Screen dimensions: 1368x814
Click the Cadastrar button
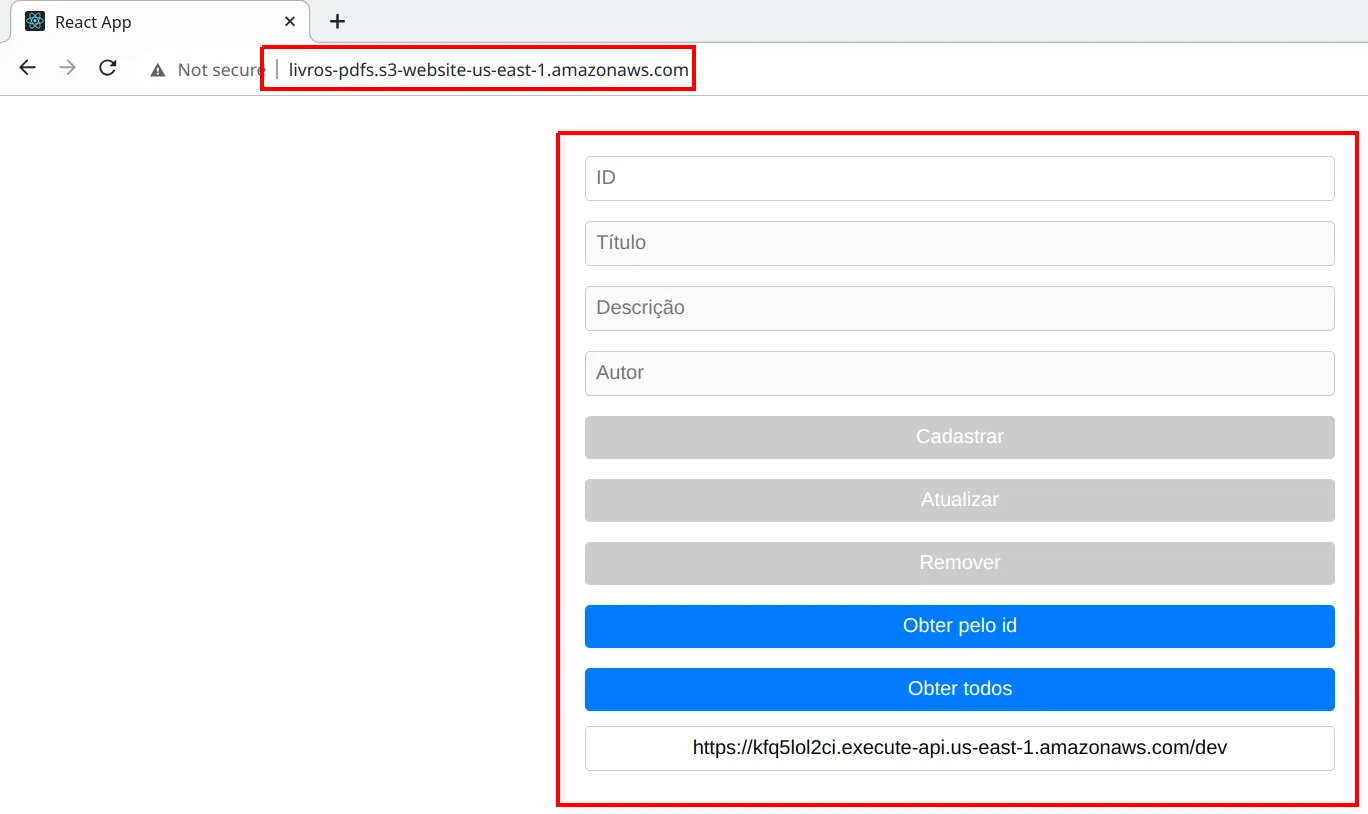(959, 437)
